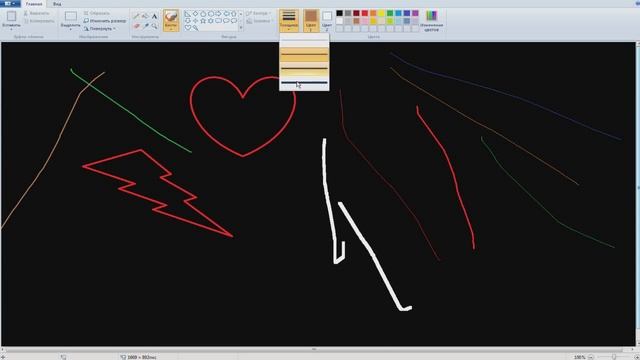Open the shape Fill dropdown
This screenshot has height=360, width=640.
pyautogui.click(x=258, y=21)
